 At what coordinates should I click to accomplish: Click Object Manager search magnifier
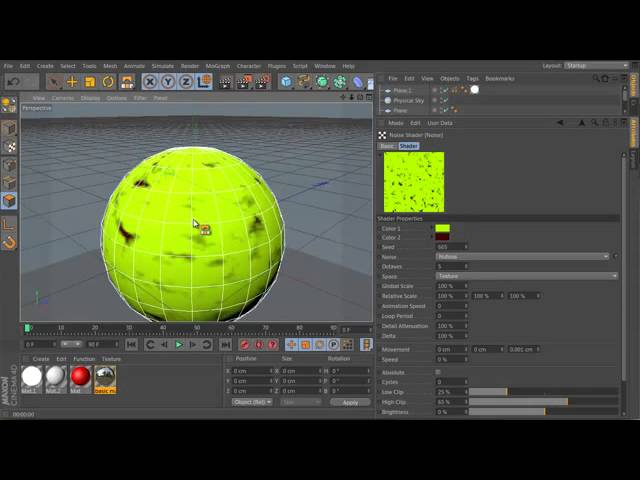pos(596,78)
